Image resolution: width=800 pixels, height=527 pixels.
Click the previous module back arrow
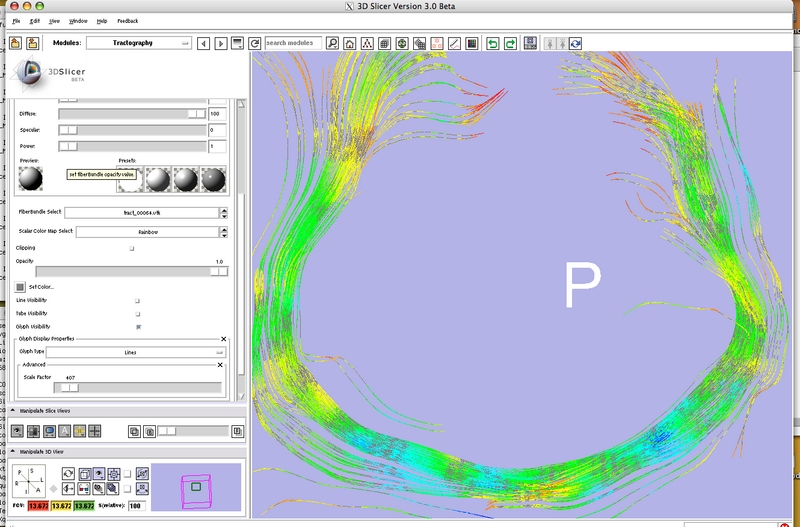[203, 44]
